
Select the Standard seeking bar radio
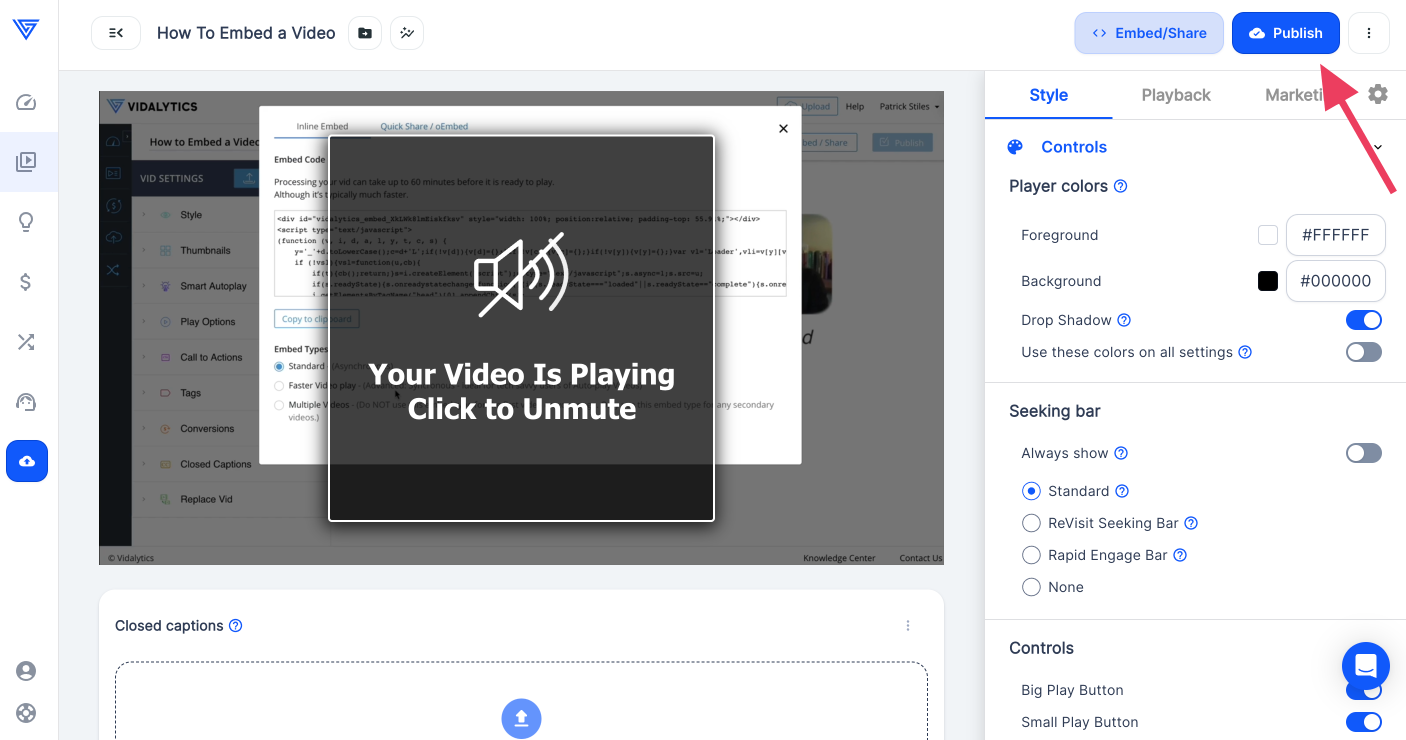1032,491
